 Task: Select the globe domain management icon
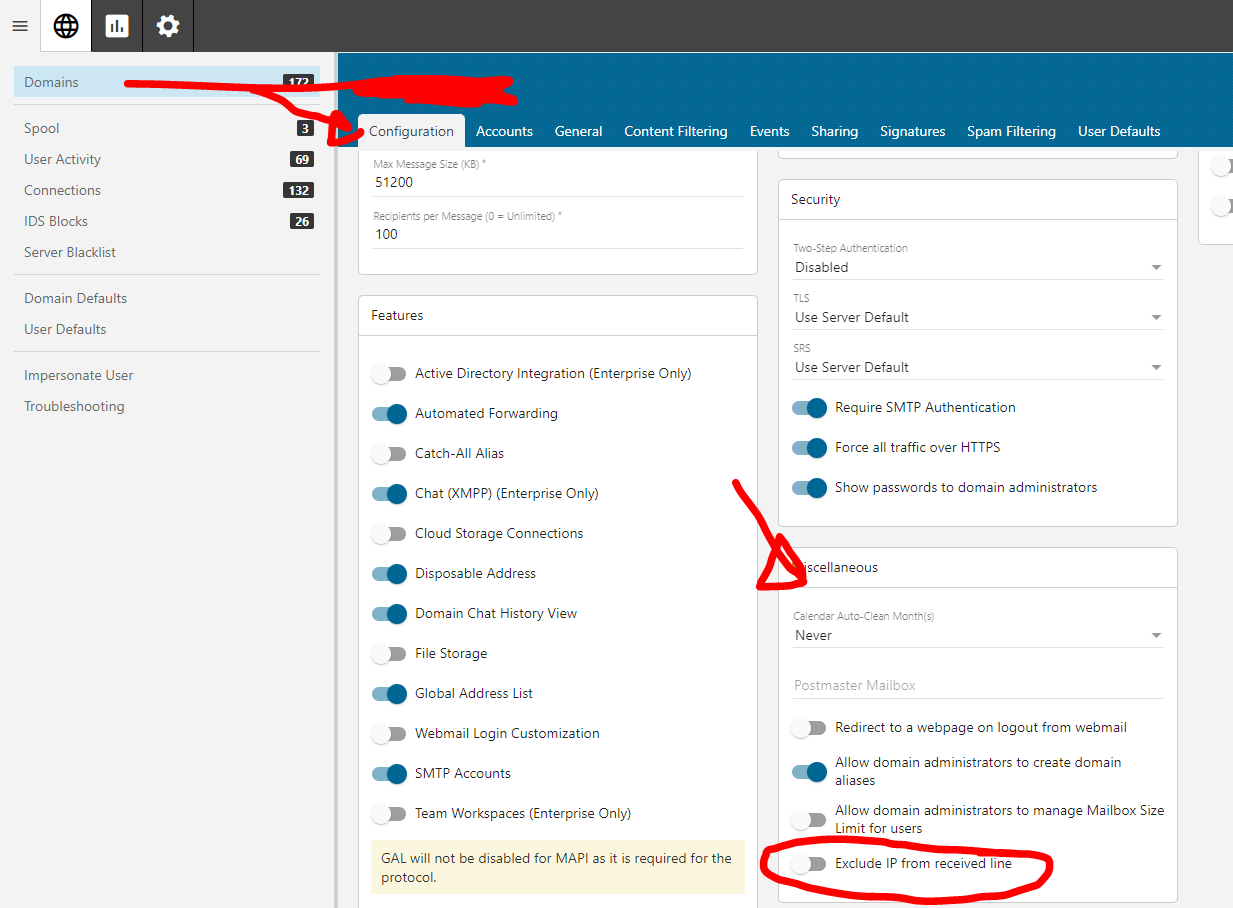[x=66, y=26]
